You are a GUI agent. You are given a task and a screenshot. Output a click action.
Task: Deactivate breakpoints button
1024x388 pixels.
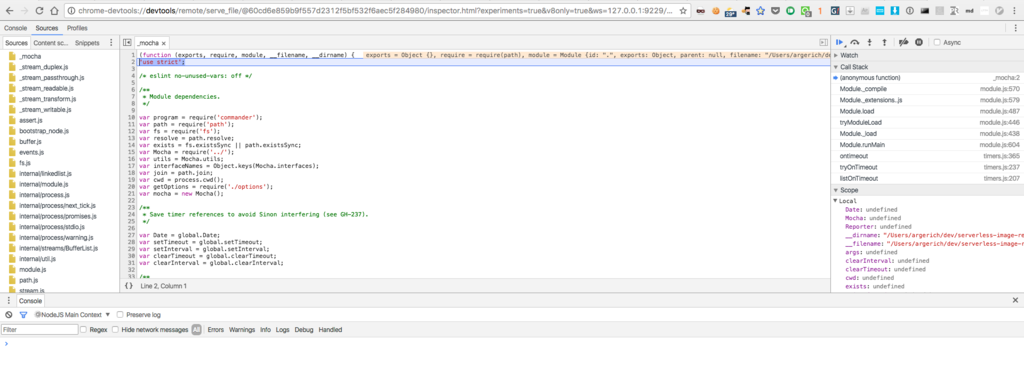pyautogui.click(x=904, y=42)
